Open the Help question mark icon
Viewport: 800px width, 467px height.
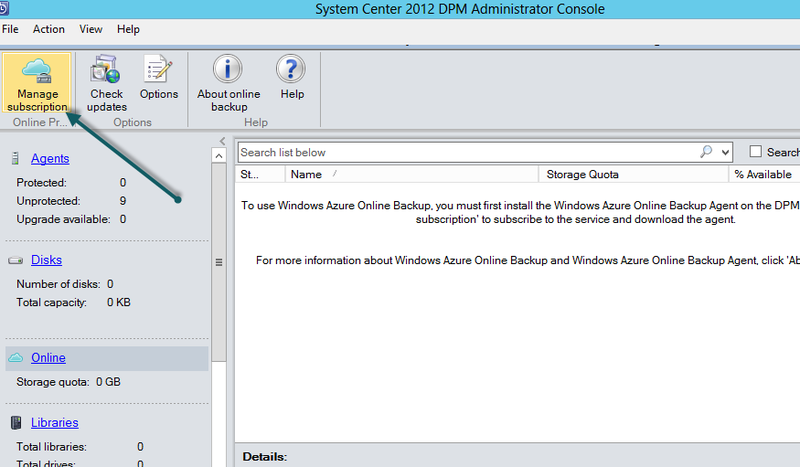291,69
